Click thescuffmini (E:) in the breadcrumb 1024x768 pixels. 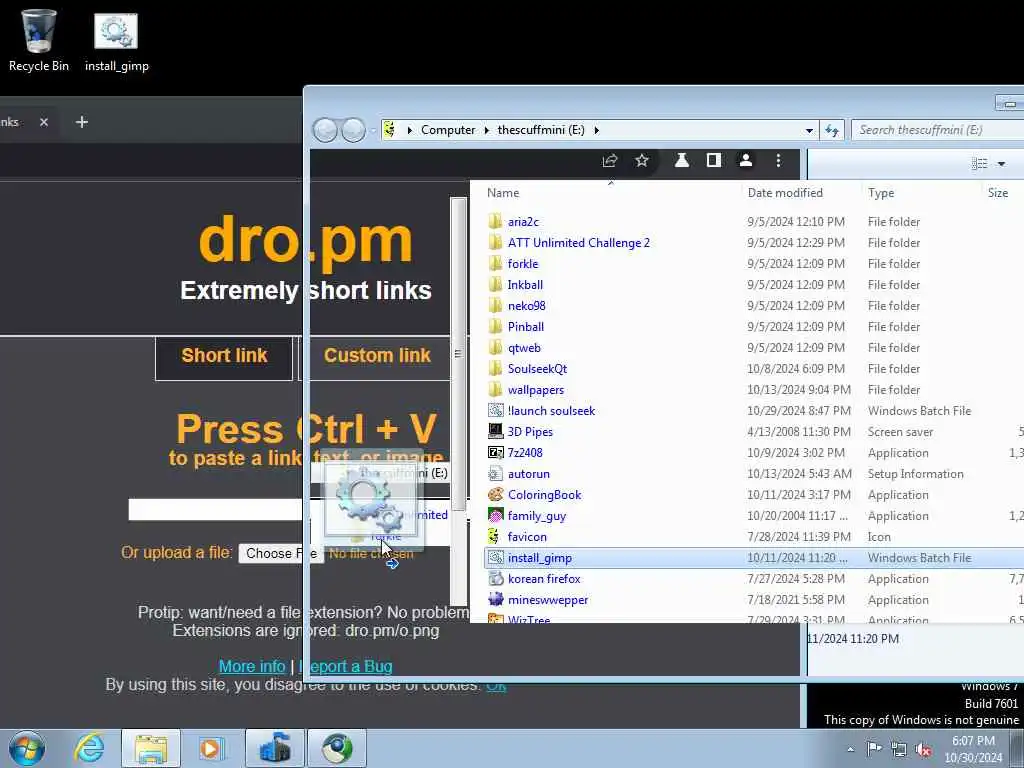click(541, 130)
